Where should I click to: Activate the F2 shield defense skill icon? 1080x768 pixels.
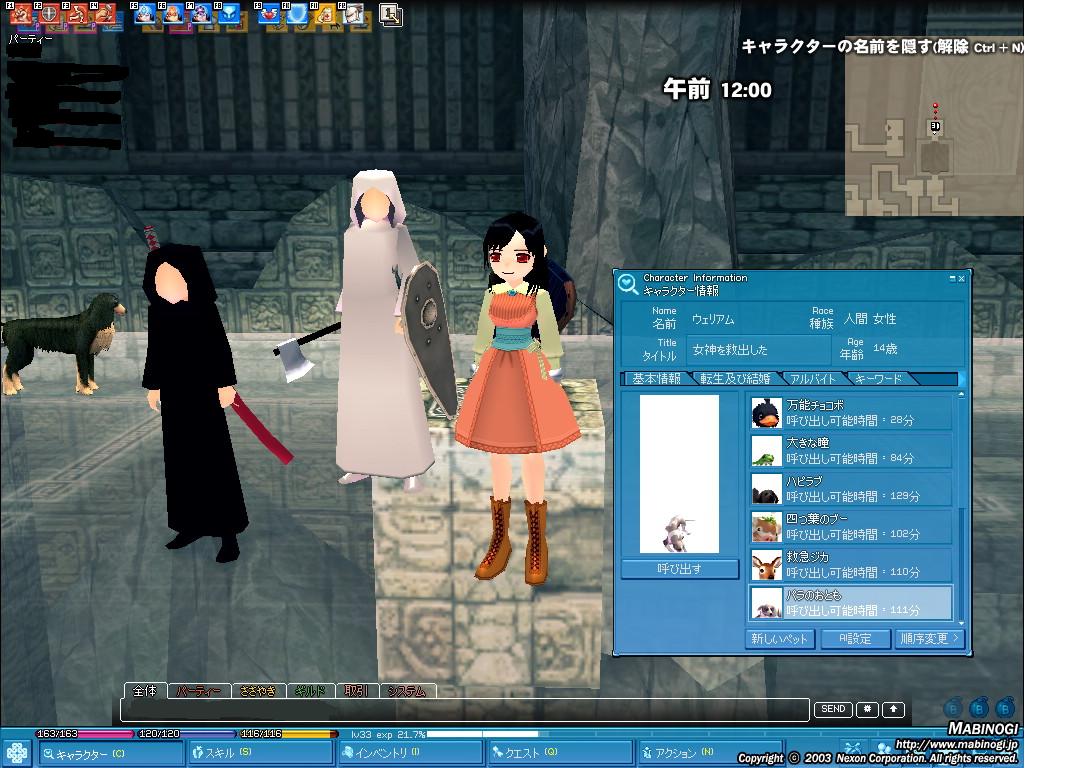[47, 14]
